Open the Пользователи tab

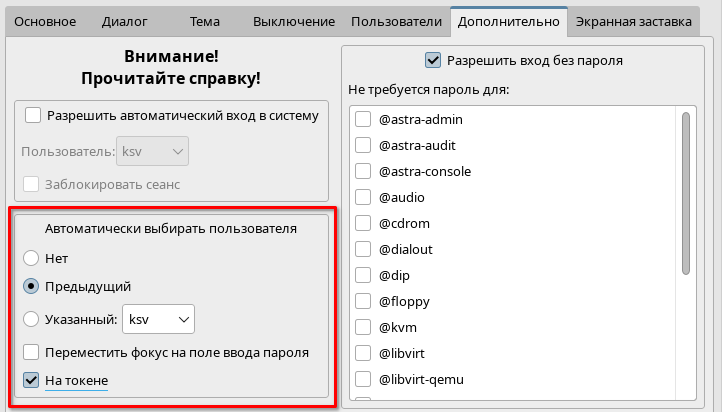[x=396, y=20]
